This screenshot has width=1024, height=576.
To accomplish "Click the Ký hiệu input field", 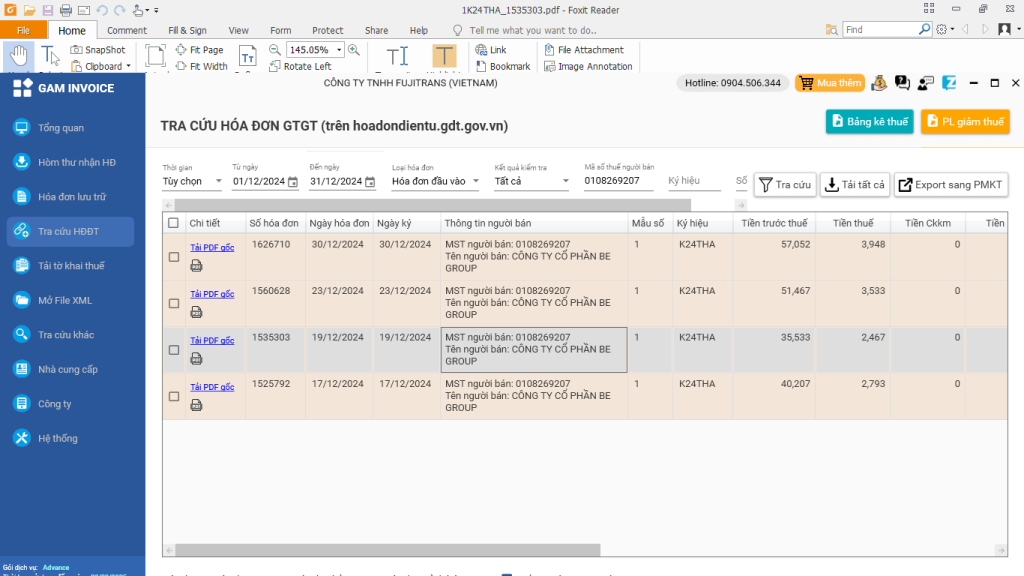I will pyautogui.click(x=694, y=181).
